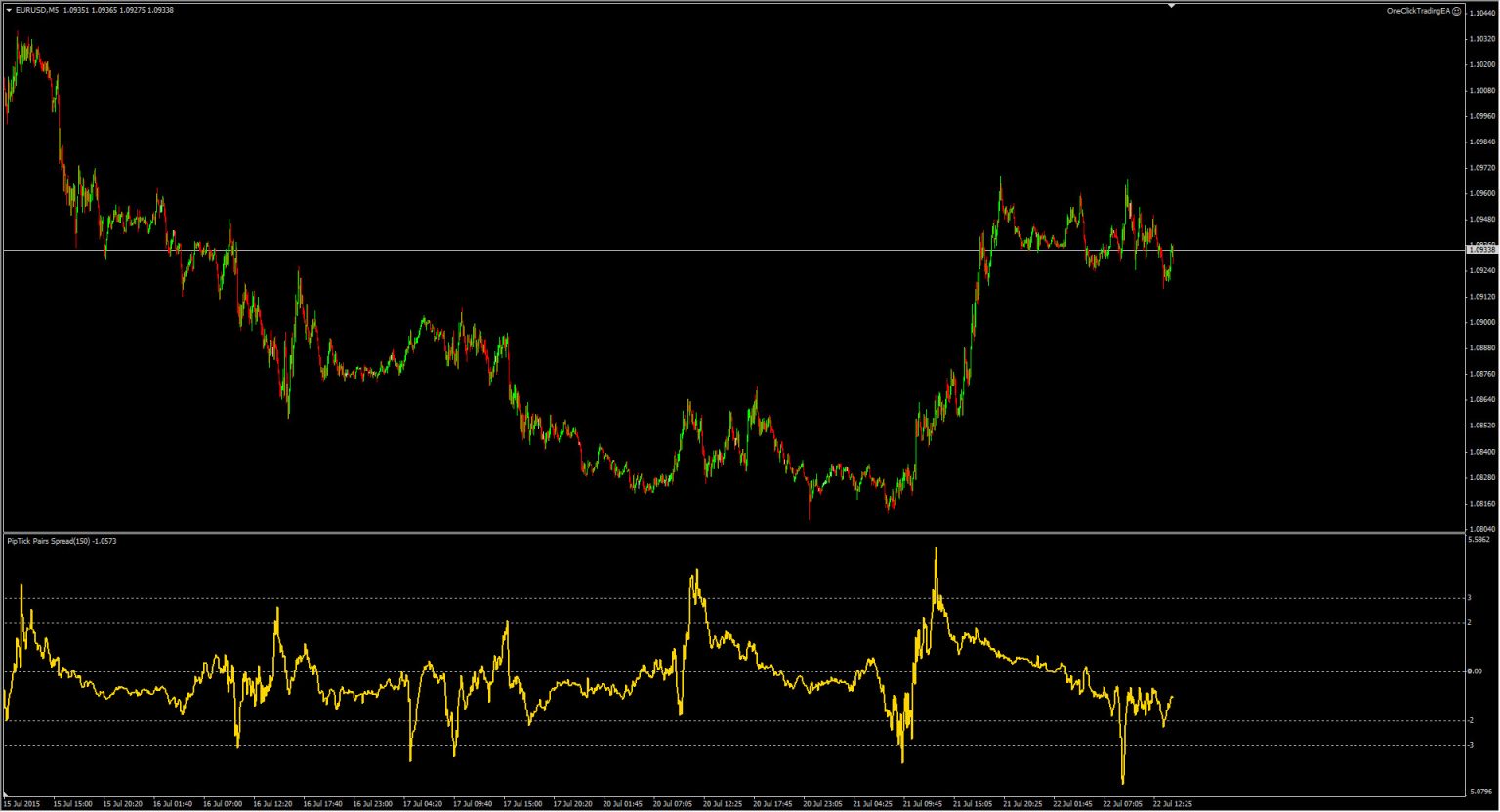Image resolution: width=1500 pixels, height=812 pixels.
Task: Click the divider between chart and indicator panes
Action: [684, 530]
